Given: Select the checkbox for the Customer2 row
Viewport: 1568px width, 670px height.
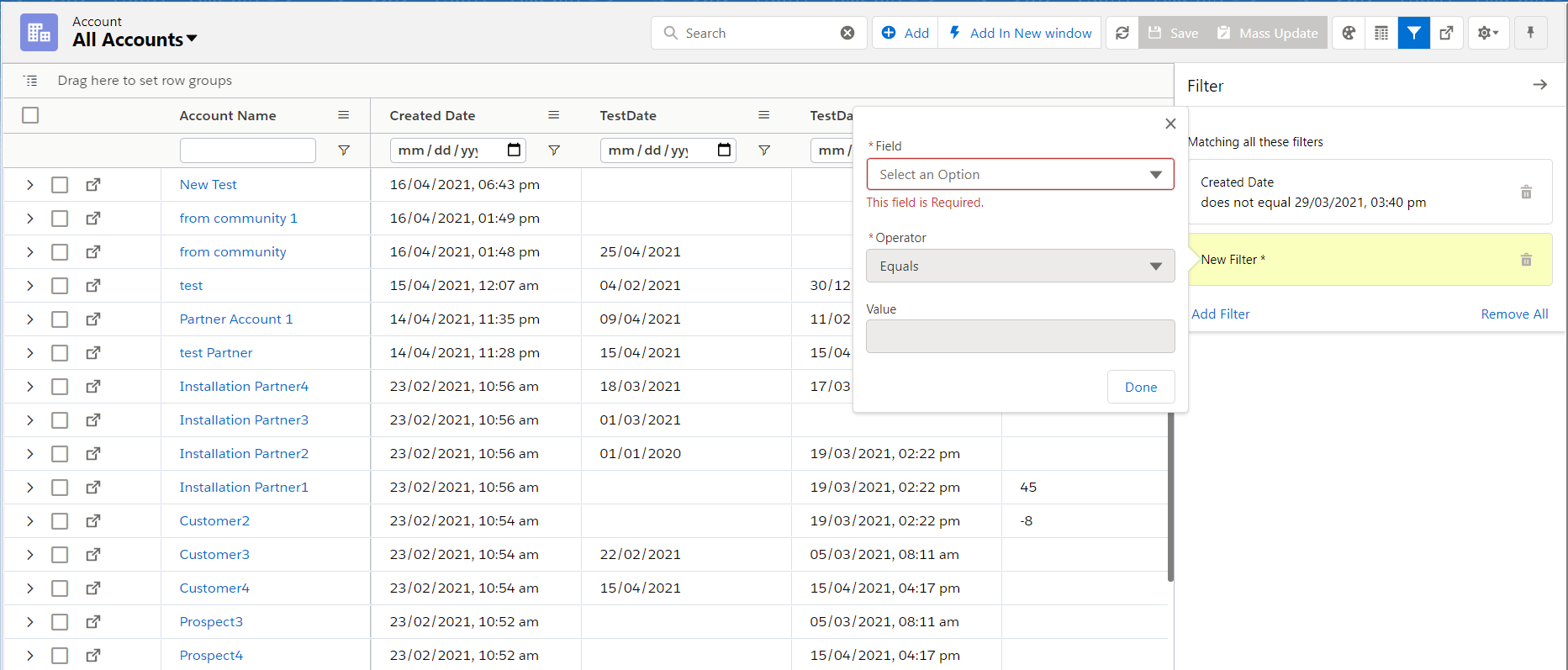Looking at the screenshot, I should tap(60, 520).
